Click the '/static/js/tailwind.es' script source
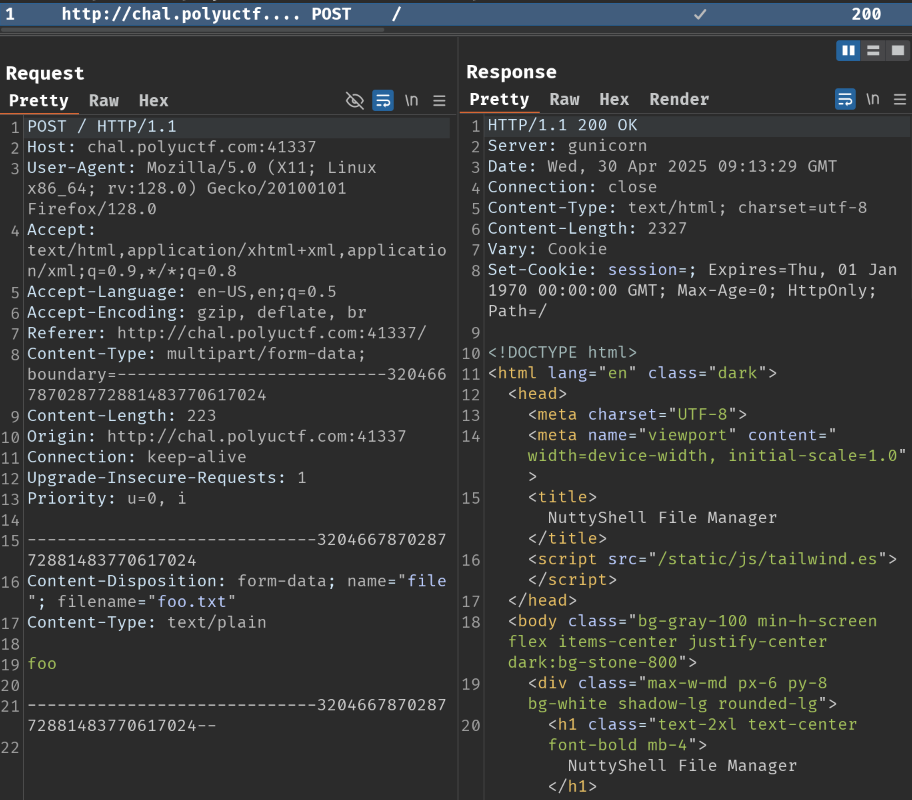912x800 pixels. [767, 559]
